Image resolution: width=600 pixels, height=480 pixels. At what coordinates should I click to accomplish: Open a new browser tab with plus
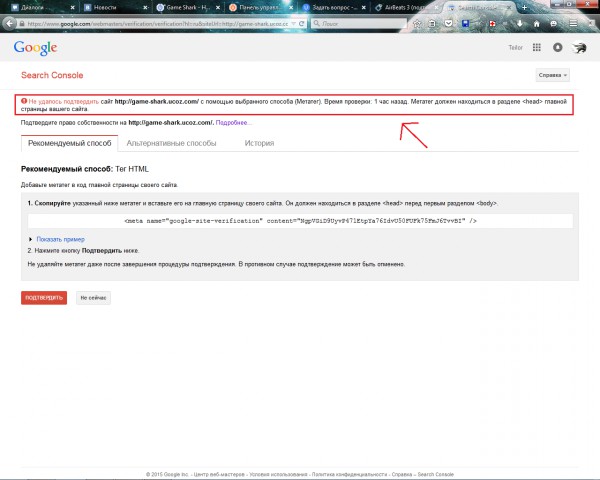[524, 7]
